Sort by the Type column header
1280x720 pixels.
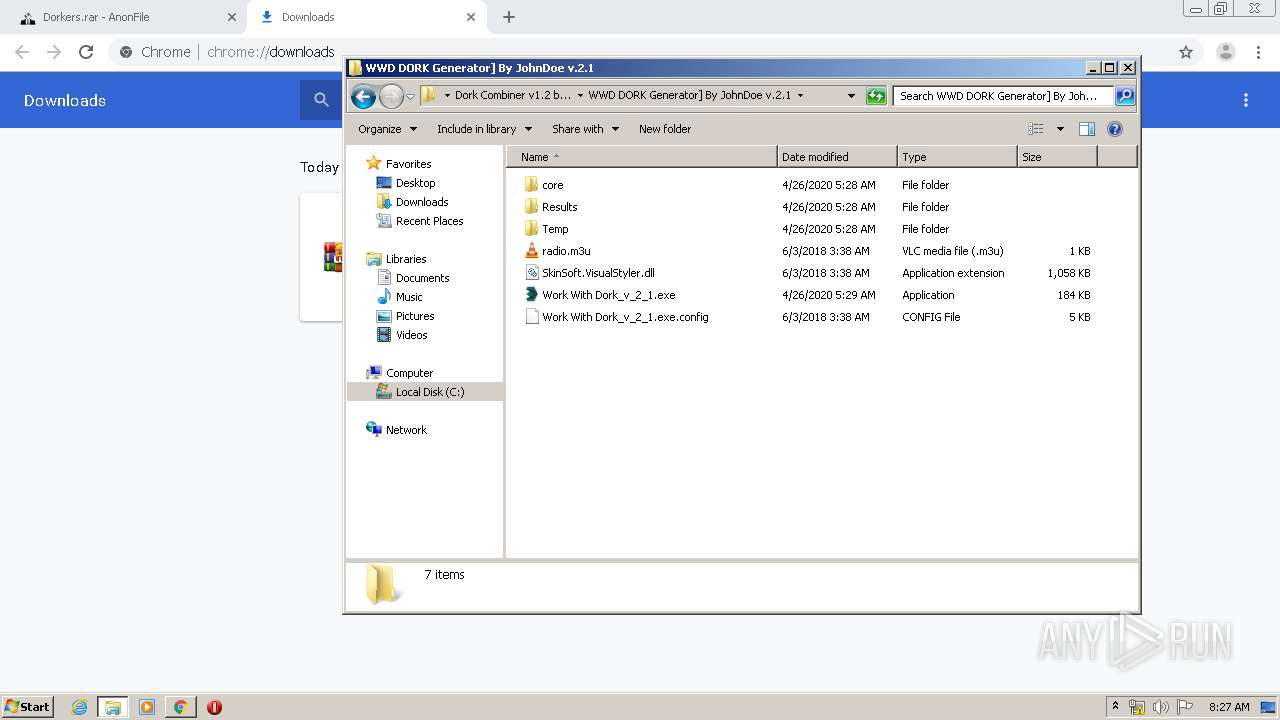coord(957,157)
